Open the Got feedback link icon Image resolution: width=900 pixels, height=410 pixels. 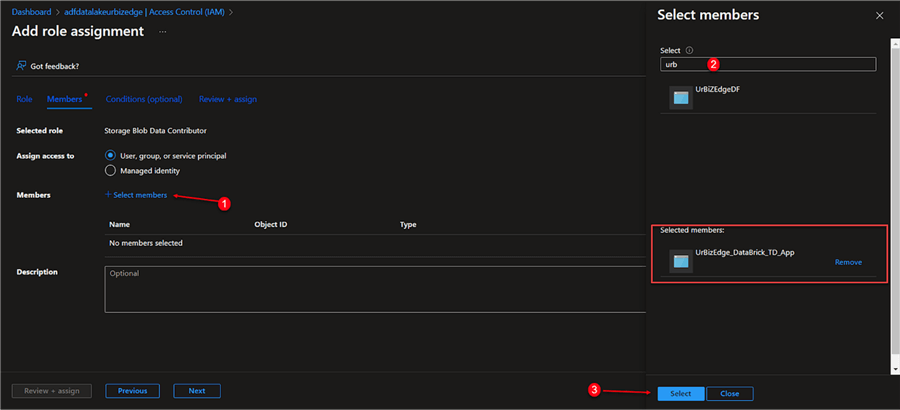21,66
